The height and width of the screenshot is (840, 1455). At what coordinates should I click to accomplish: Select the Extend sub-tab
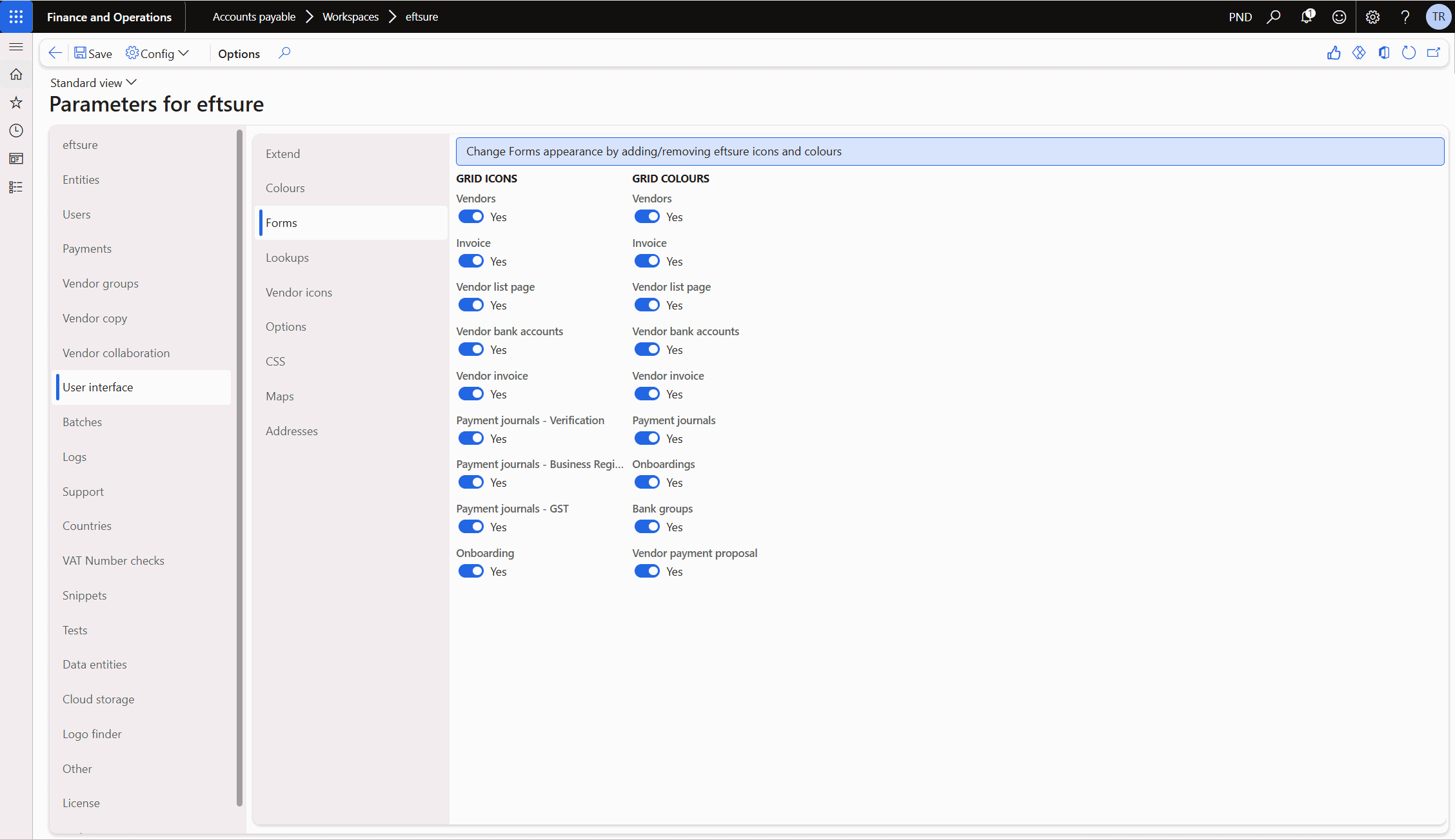(x=351, y=154)
